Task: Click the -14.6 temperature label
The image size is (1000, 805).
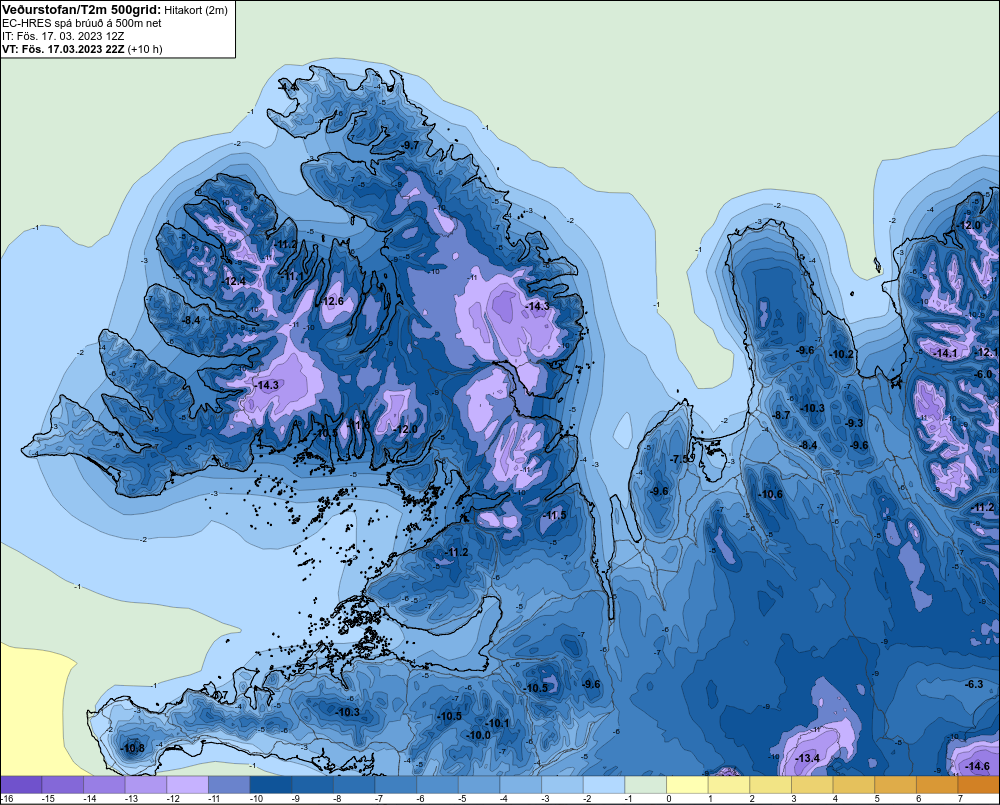Action: 978,766
